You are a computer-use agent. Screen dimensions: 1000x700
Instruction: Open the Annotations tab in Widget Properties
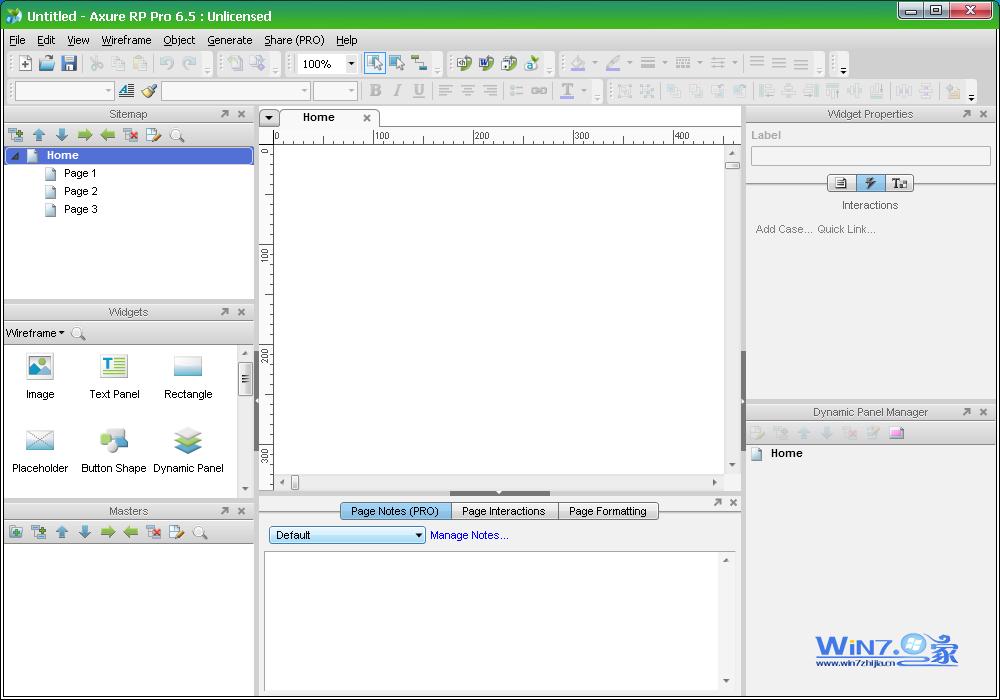(841, 183)
